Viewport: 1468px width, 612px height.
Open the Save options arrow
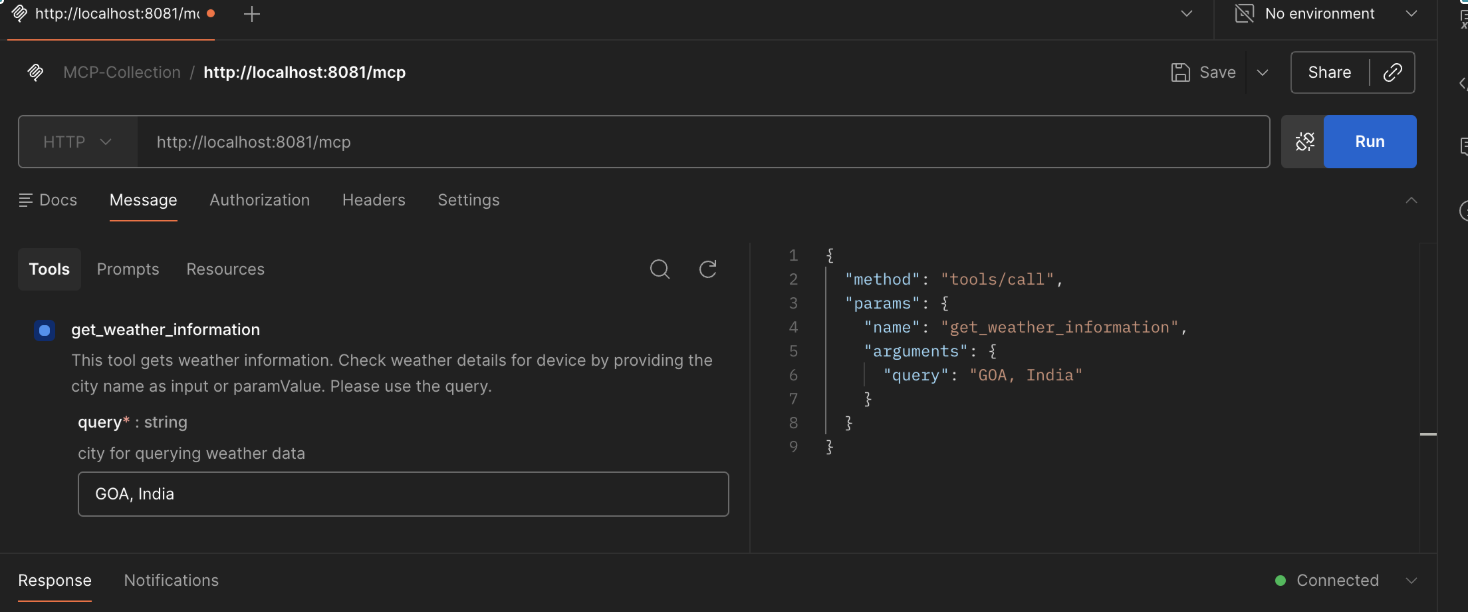[x=1262, y=72]
